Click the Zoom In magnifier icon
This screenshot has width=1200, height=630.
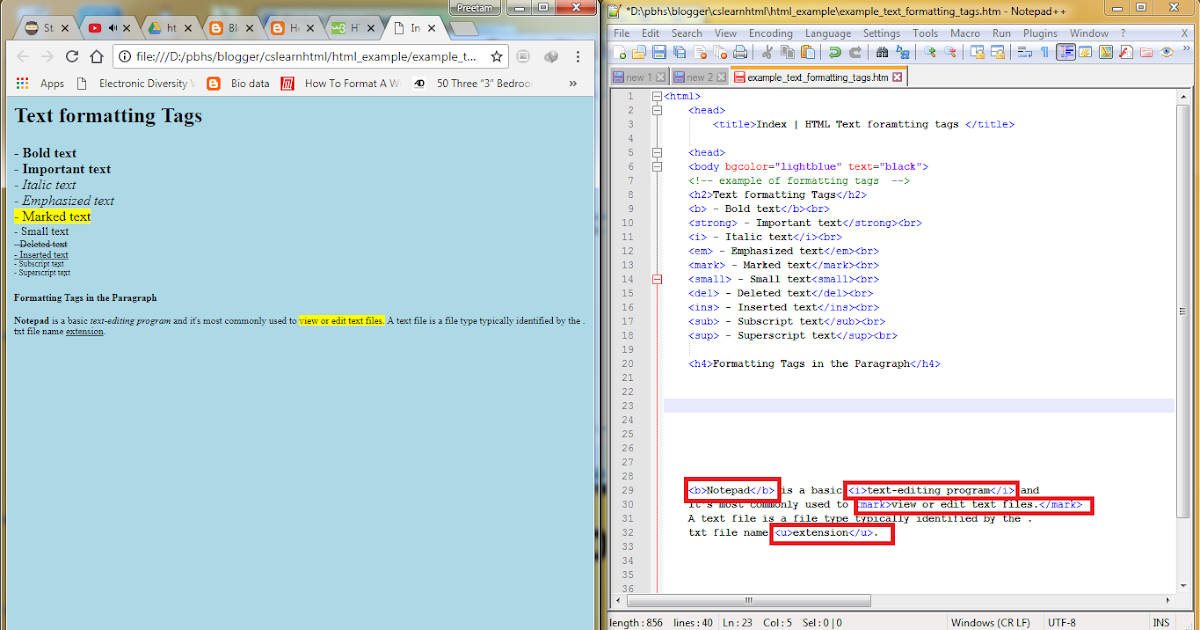click(929, 52)
